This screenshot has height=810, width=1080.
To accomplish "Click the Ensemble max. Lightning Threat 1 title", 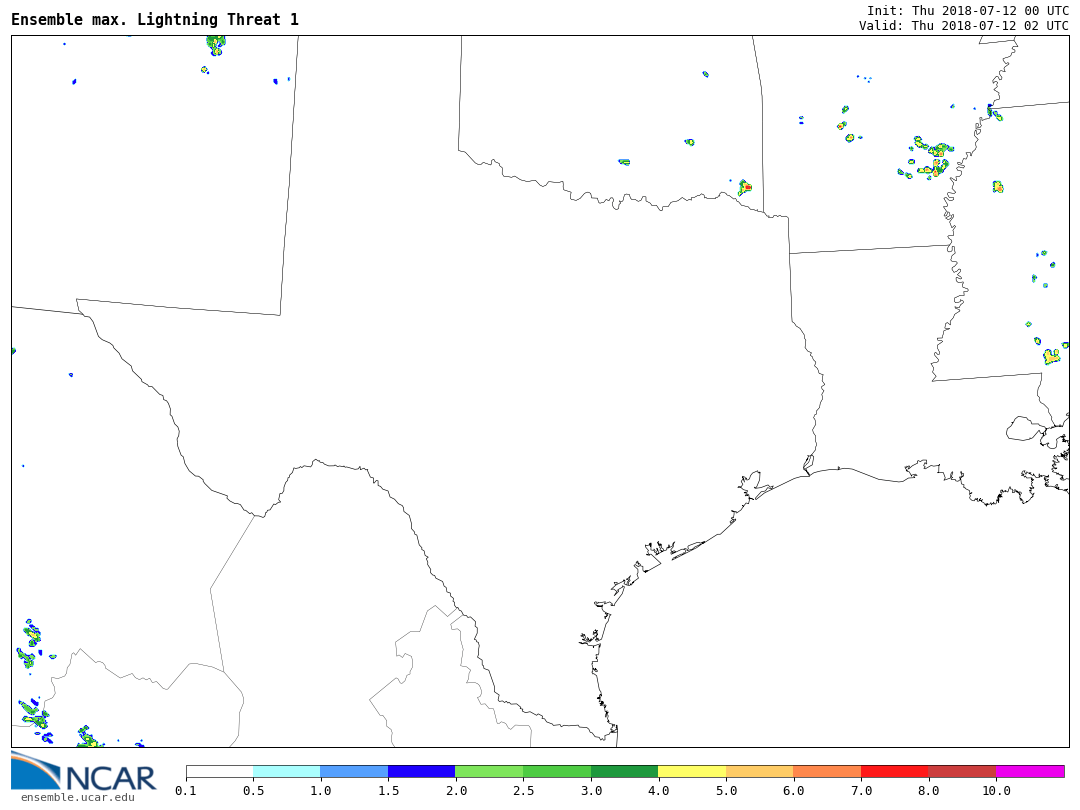I will (x=155, y=20).
